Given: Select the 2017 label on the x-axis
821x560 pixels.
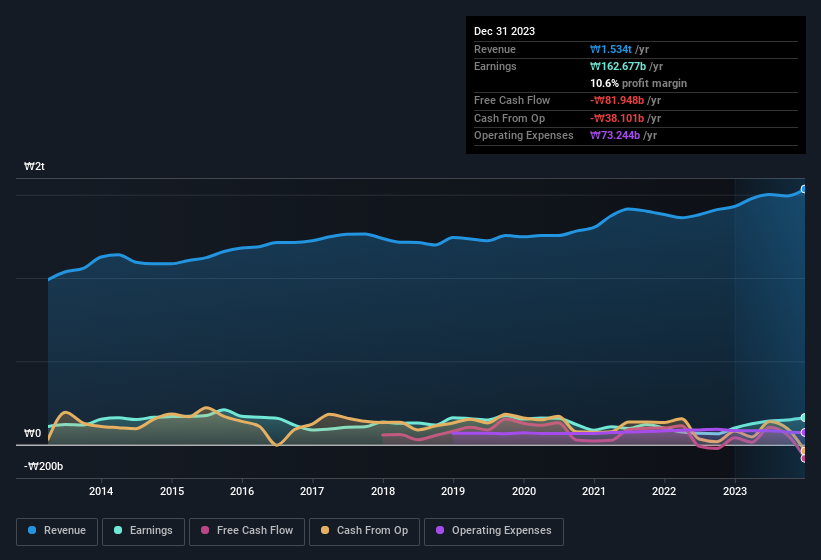Looking at the screenshot, I should pyautogui.click(x=312, y=491).
